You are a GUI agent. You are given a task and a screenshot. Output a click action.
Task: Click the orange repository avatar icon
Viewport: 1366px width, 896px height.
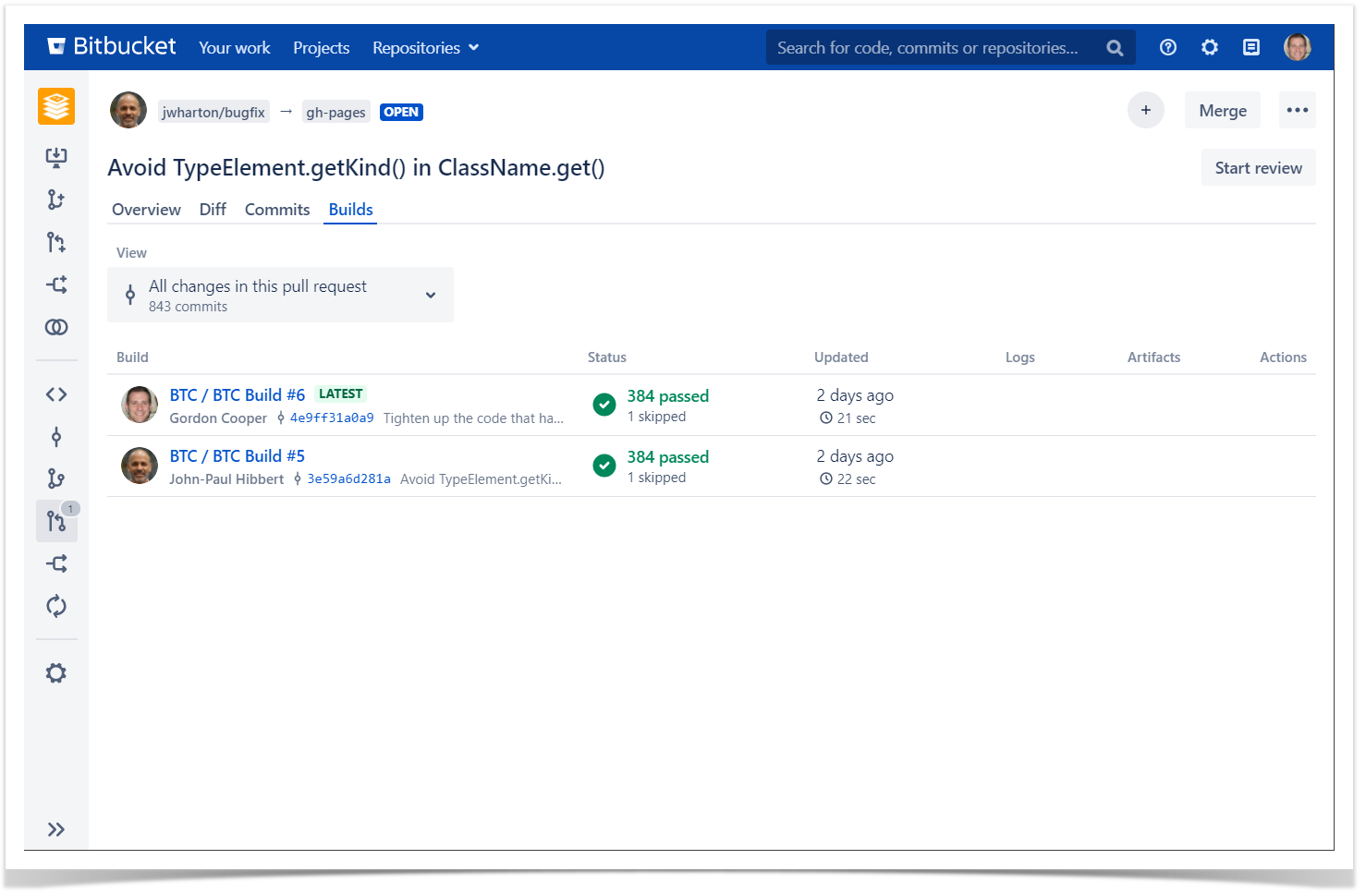[x=56, y=106]
